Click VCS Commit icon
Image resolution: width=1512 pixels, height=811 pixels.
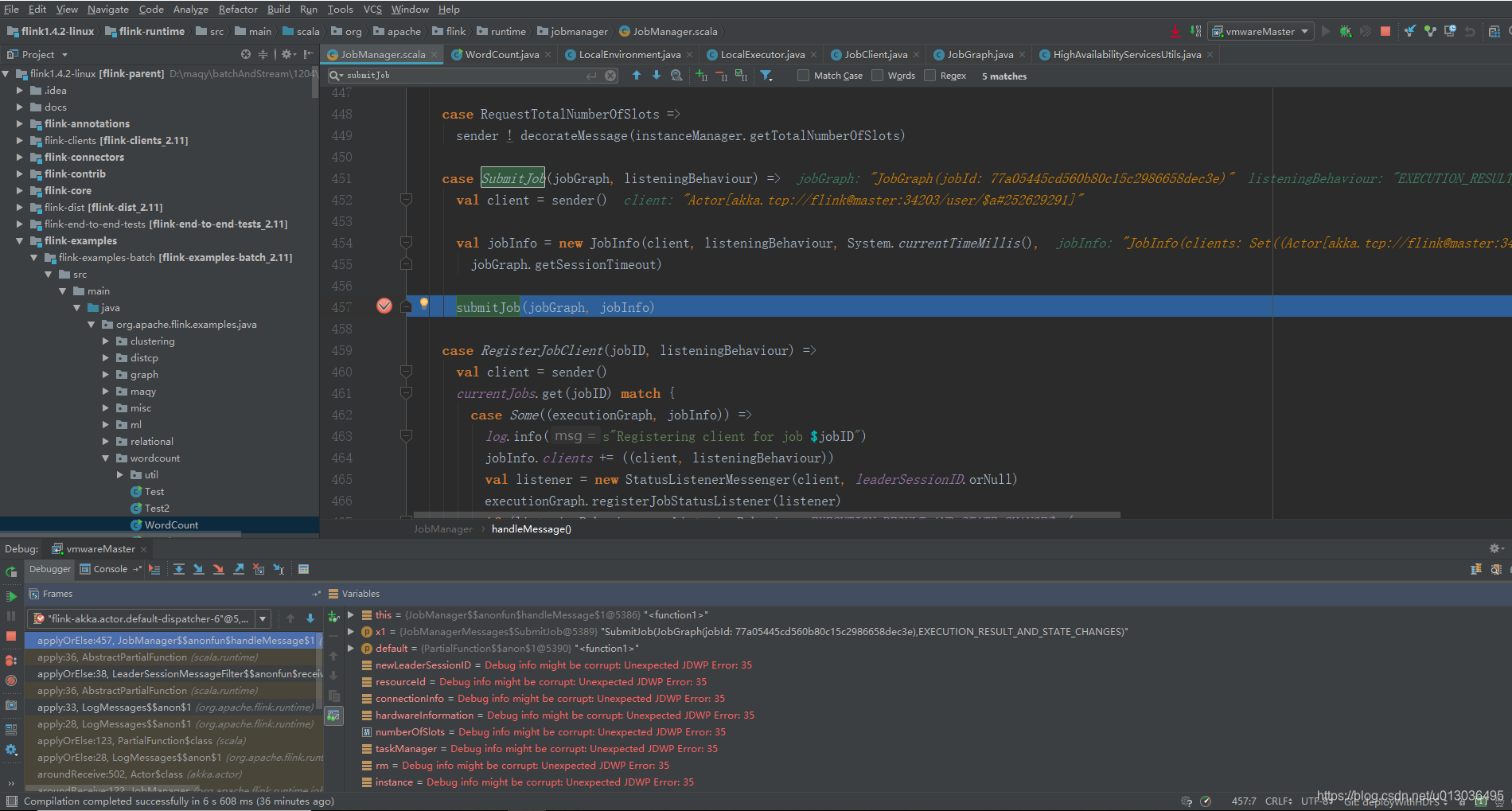[1430, 31]
